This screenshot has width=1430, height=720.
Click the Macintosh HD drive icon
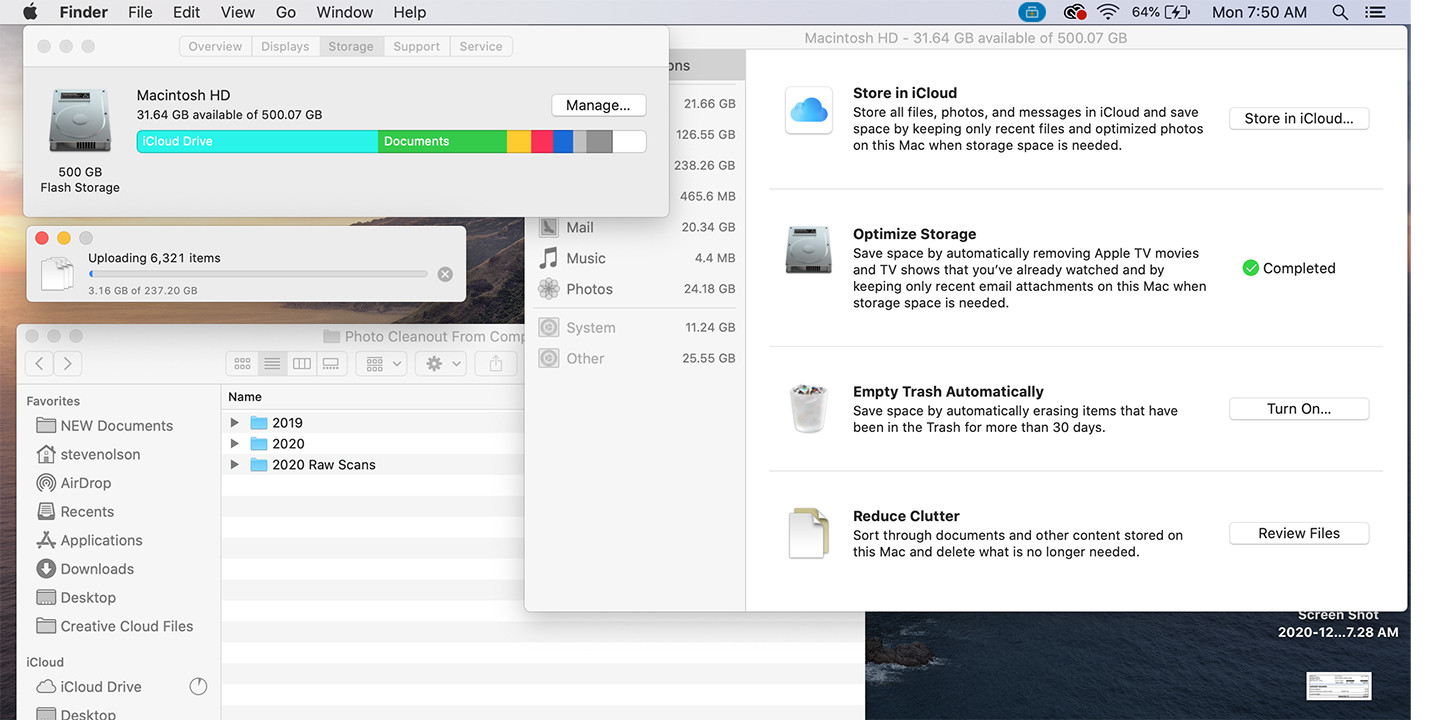point(80,121)
